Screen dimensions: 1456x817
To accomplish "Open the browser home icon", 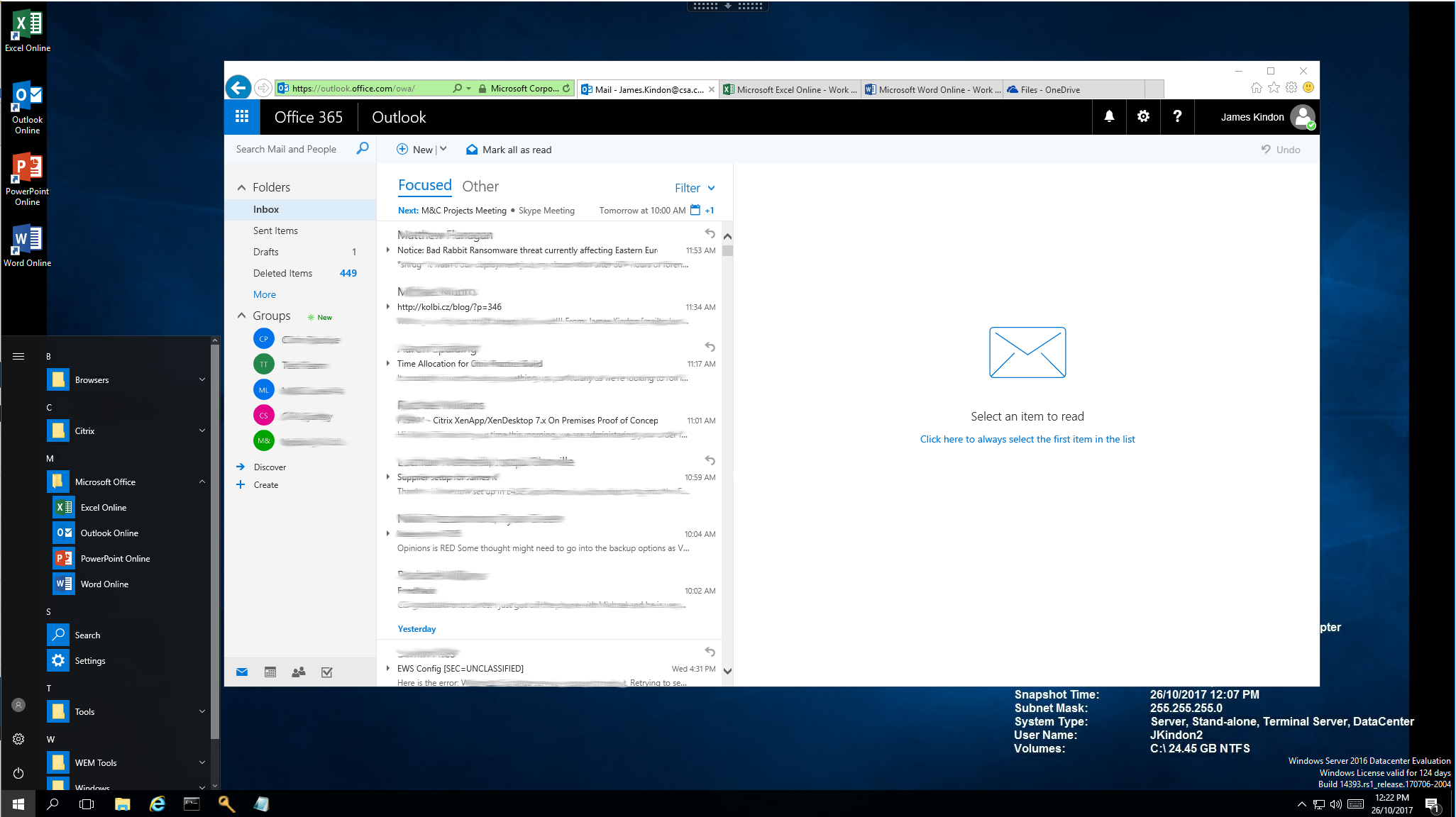I will point(1257,88).
